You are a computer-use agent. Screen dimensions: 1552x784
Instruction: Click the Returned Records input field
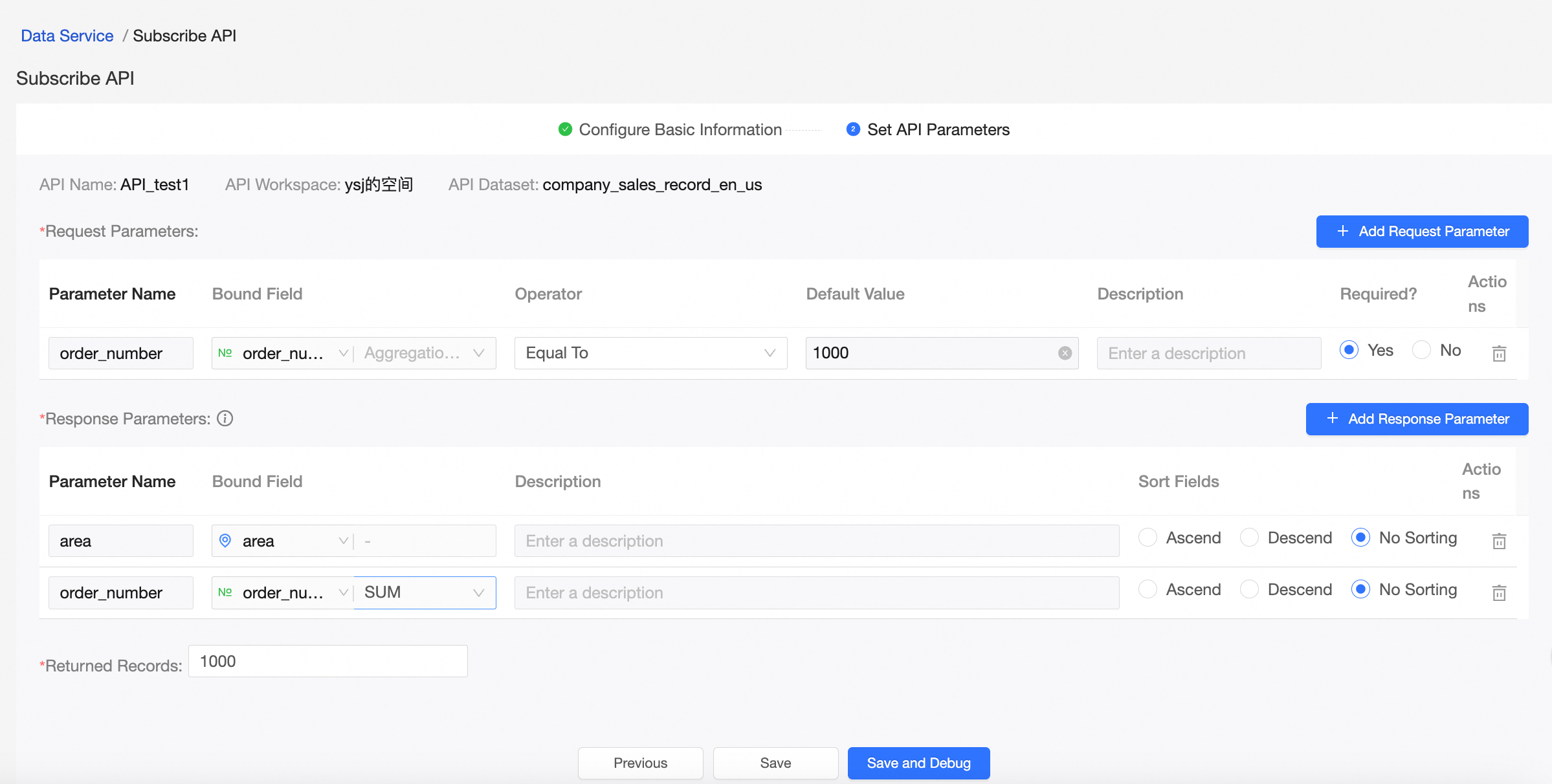point(327,661)
